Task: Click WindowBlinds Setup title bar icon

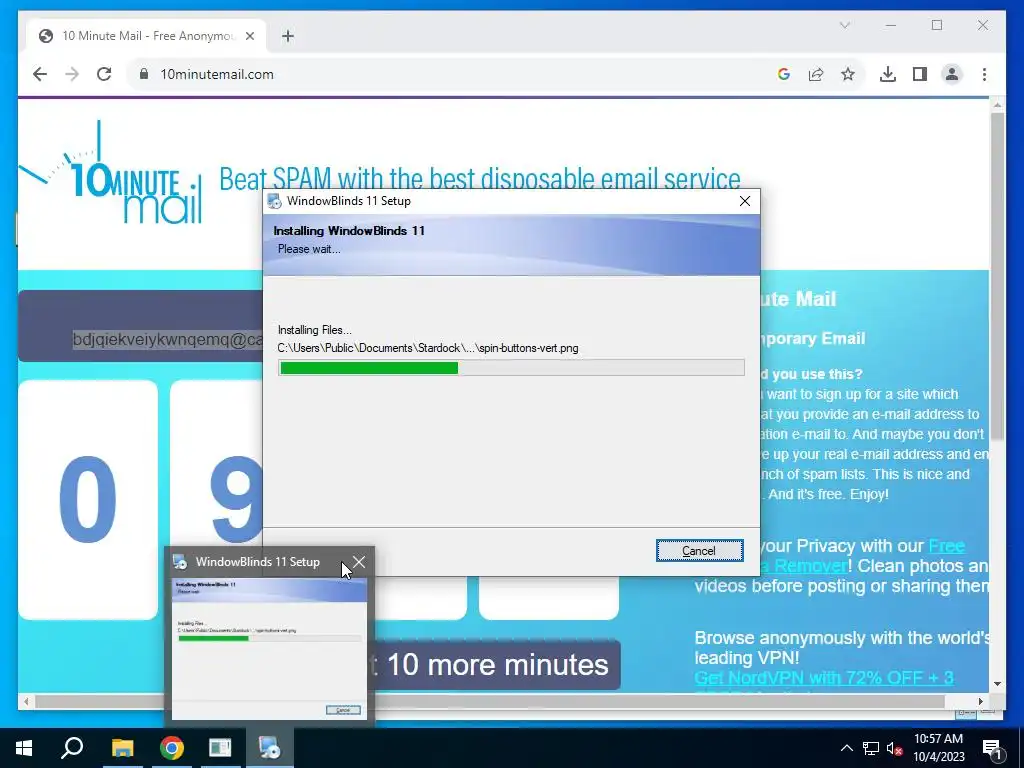Action: coord(274,201)
